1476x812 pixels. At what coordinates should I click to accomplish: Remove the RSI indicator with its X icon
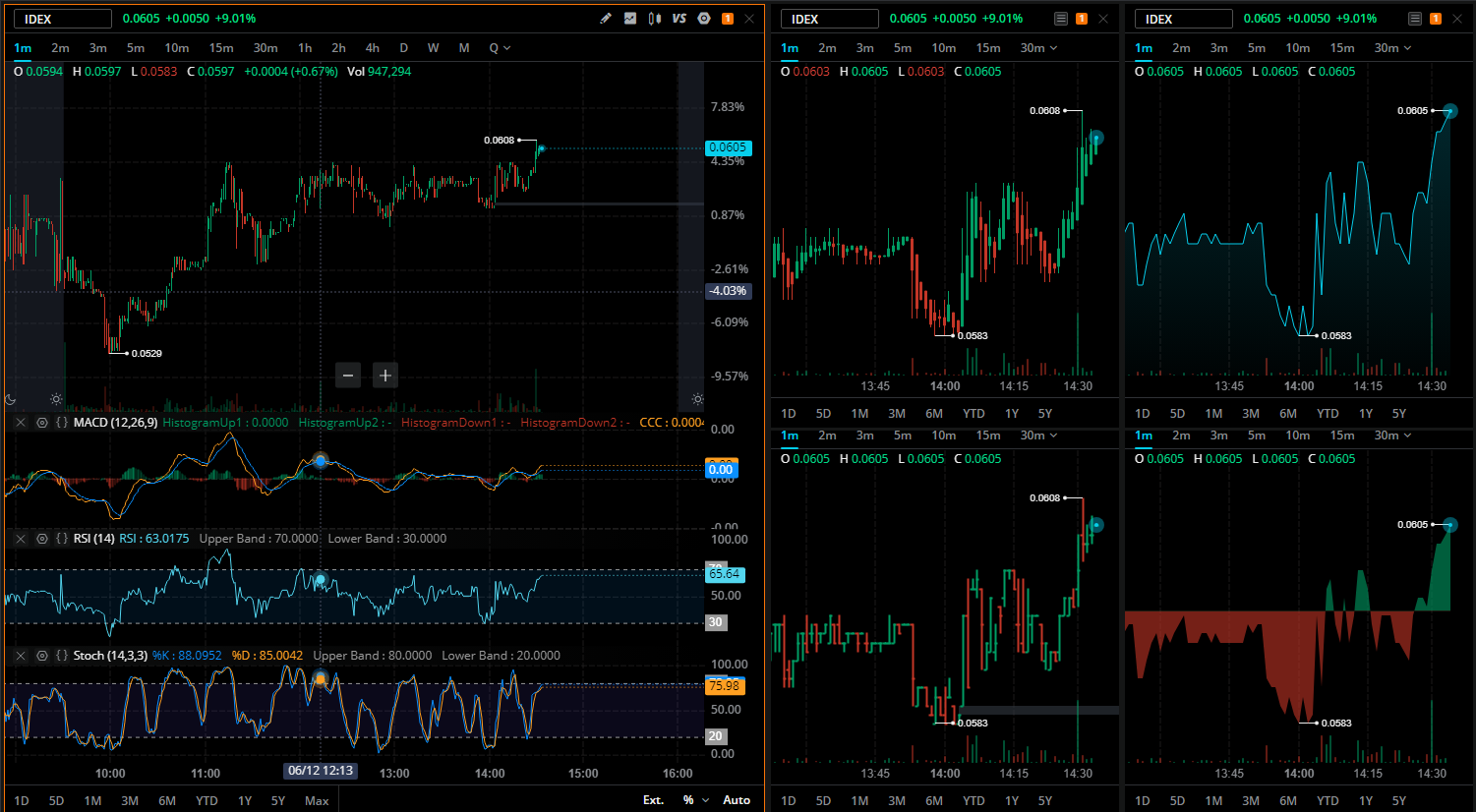coord(21,539)
